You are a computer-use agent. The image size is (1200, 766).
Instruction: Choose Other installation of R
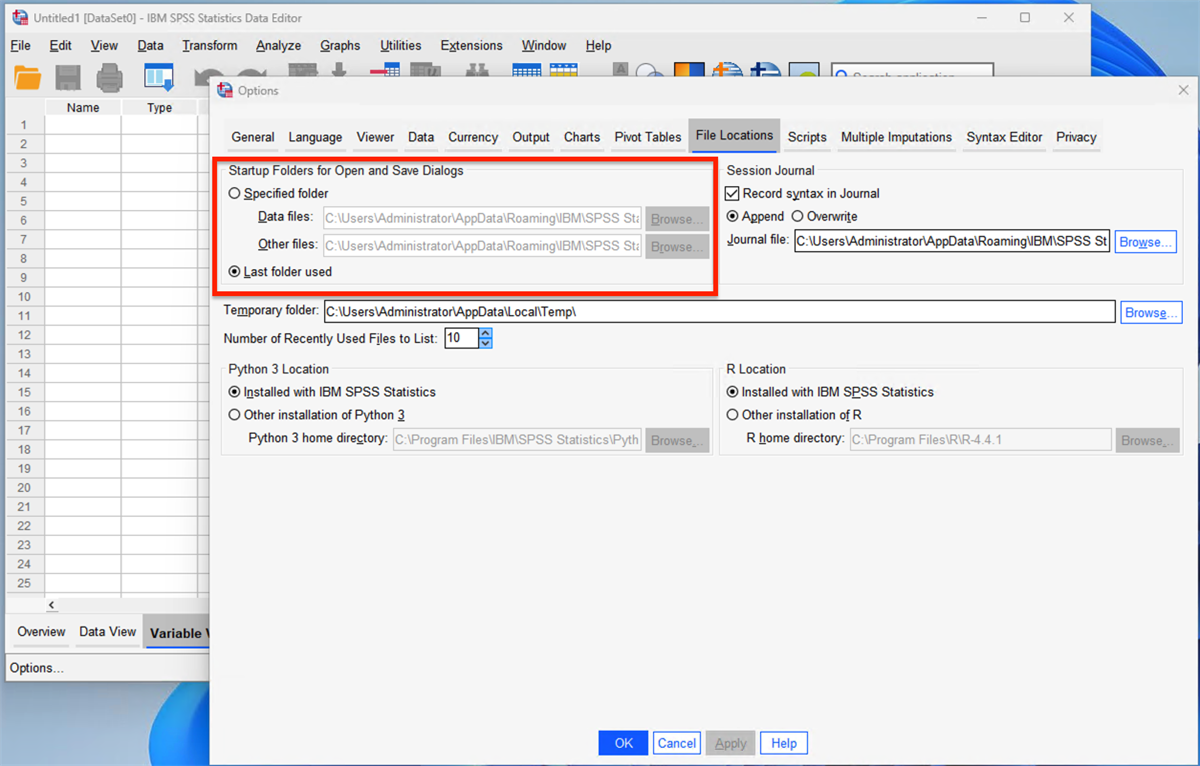(733, 415)
